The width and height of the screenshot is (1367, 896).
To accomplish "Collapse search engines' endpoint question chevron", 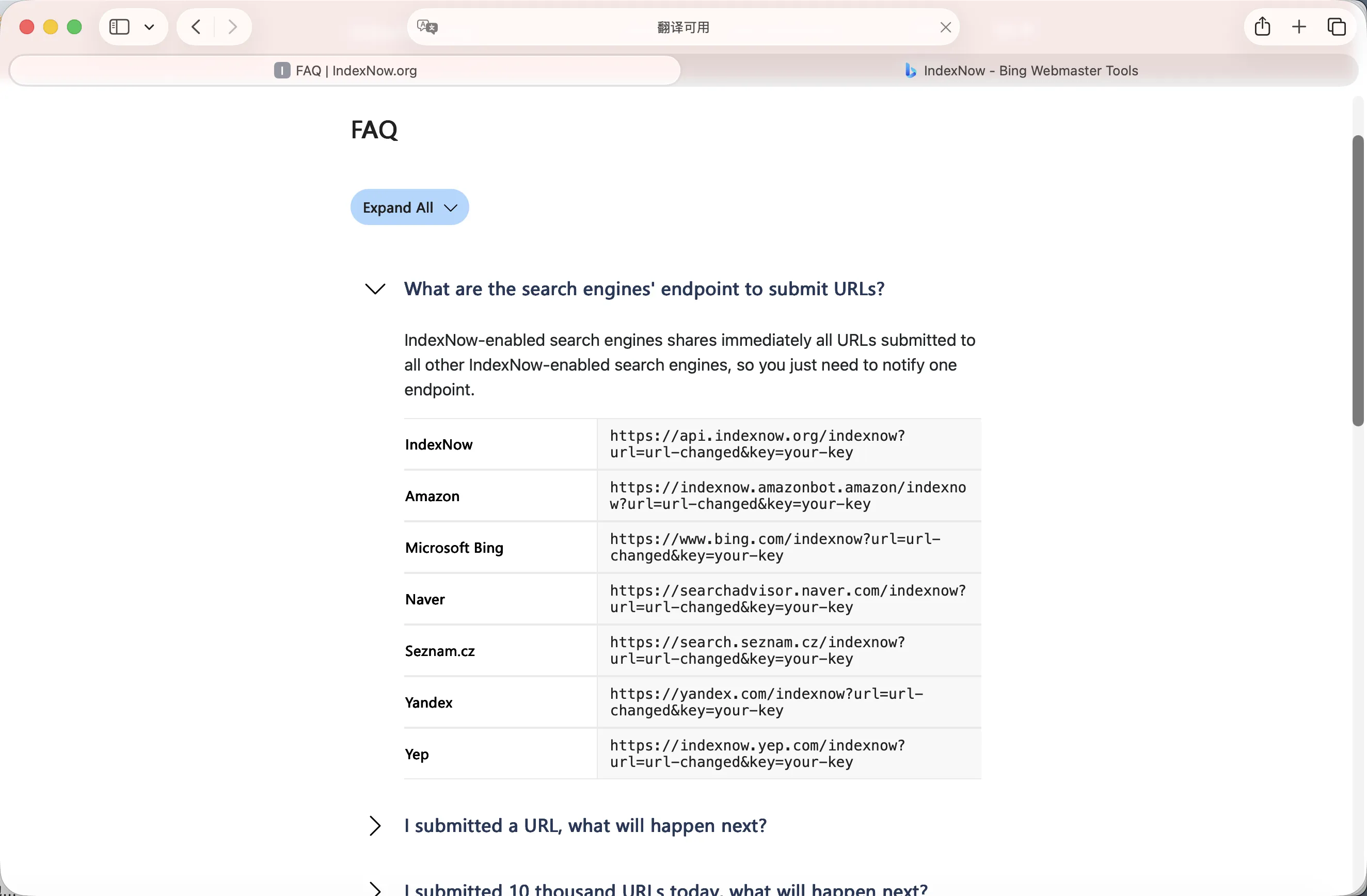I will 375,289.
